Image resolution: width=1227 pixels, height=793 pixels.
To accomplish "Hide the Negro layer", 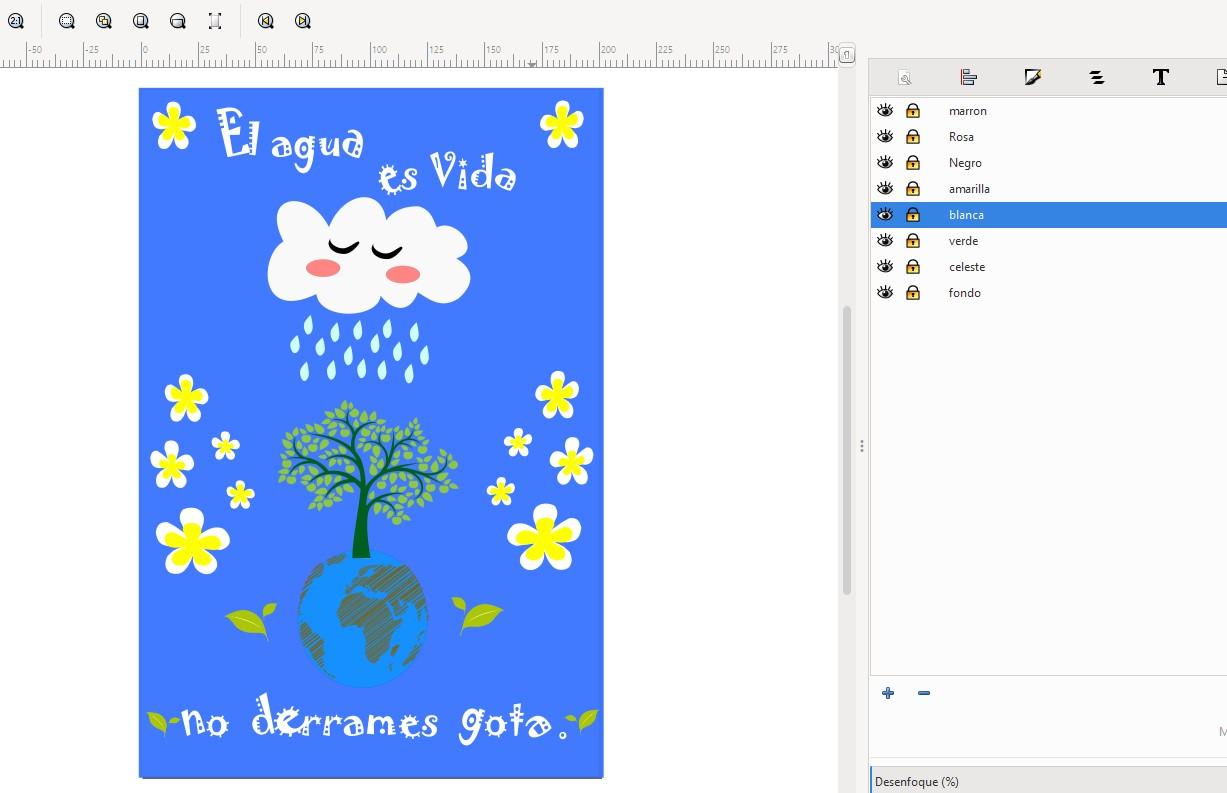I will [x=885, y=163].
